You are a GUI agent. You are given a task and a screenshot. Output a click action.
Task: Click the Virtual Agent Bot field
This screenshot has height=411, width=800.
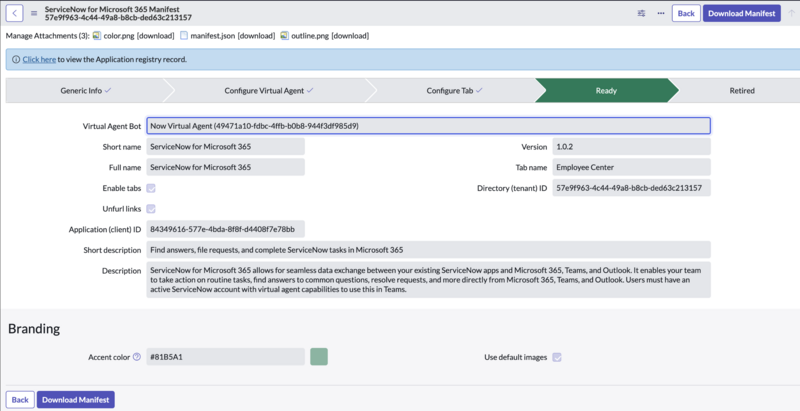[x=428, y=126]
